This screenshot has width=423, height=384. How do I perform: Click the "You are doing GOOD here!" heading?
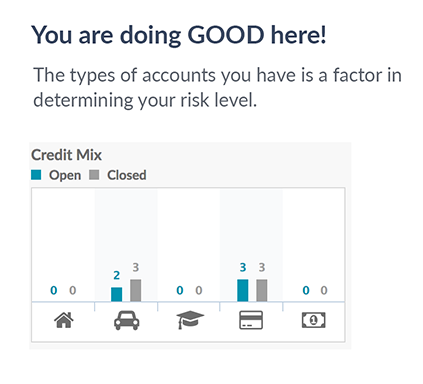179,35
